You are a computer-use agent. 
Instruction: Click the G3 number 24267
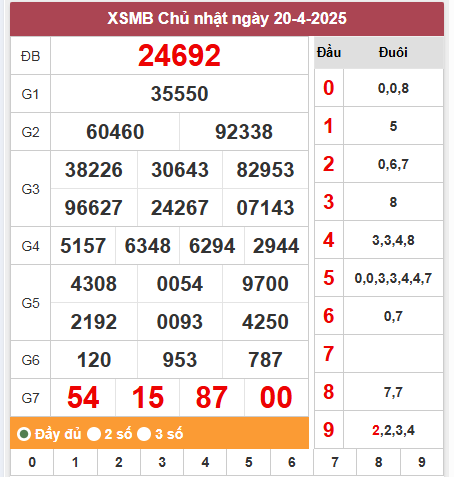[180, 208]
